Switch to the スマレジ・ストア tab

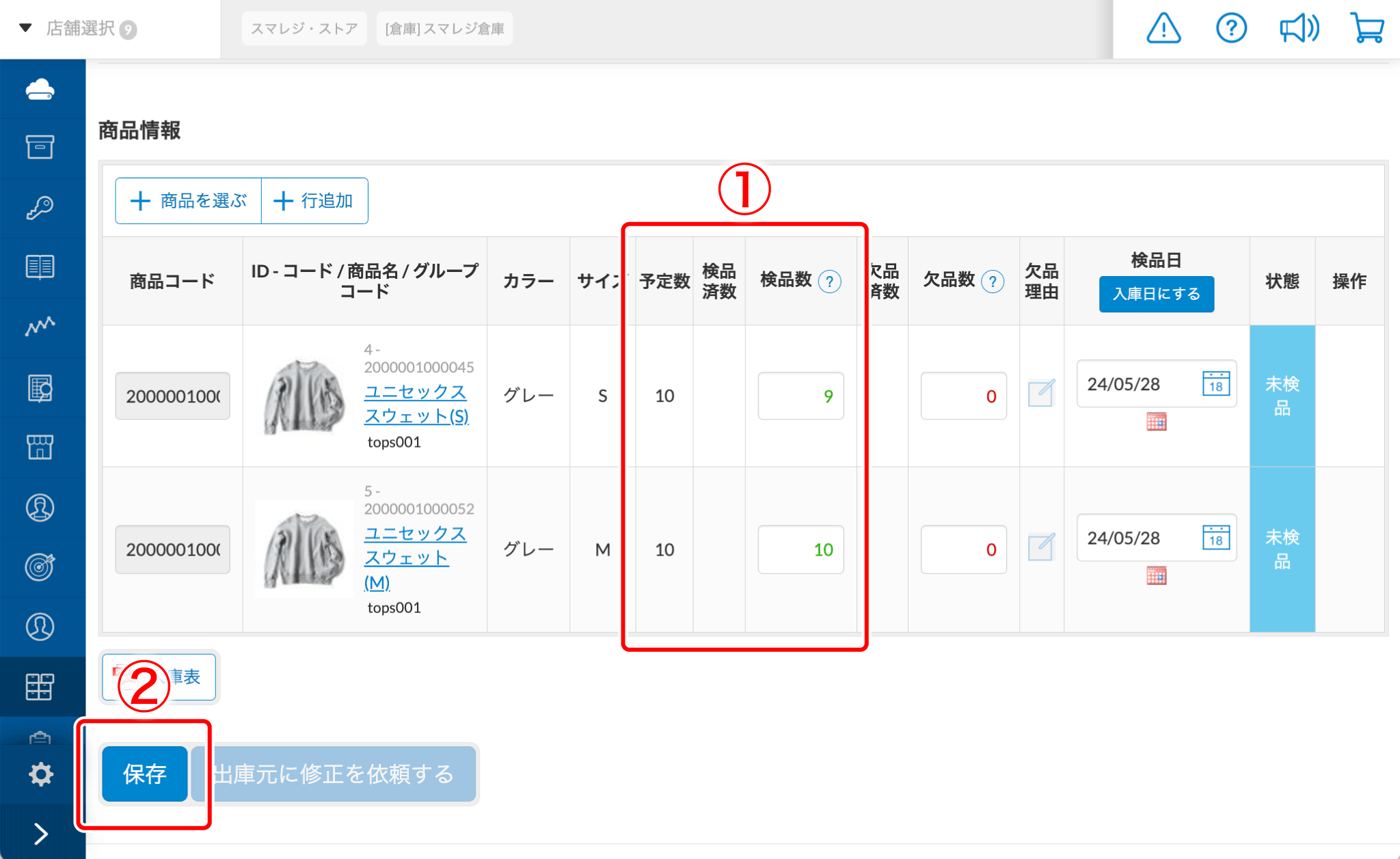[304, 28]
